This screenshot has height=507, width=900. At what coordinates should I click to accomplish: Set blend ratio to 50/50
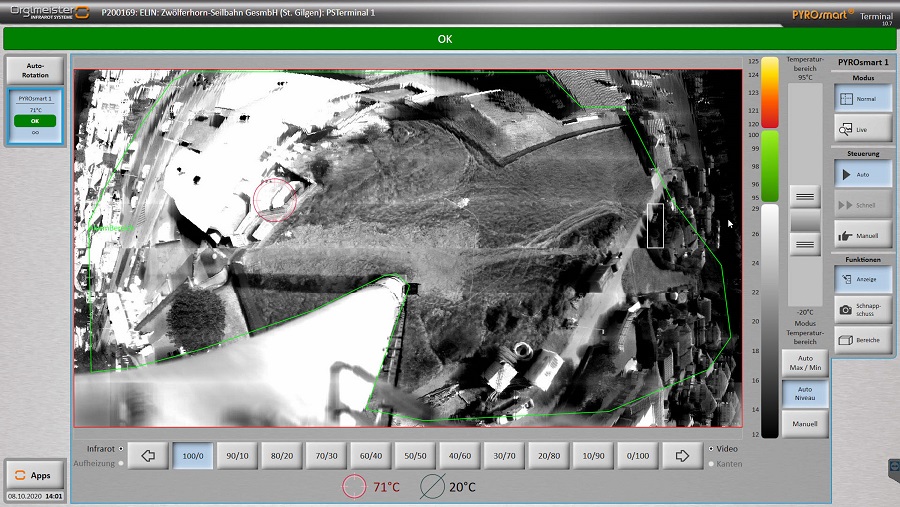click(x=416, y=456)
